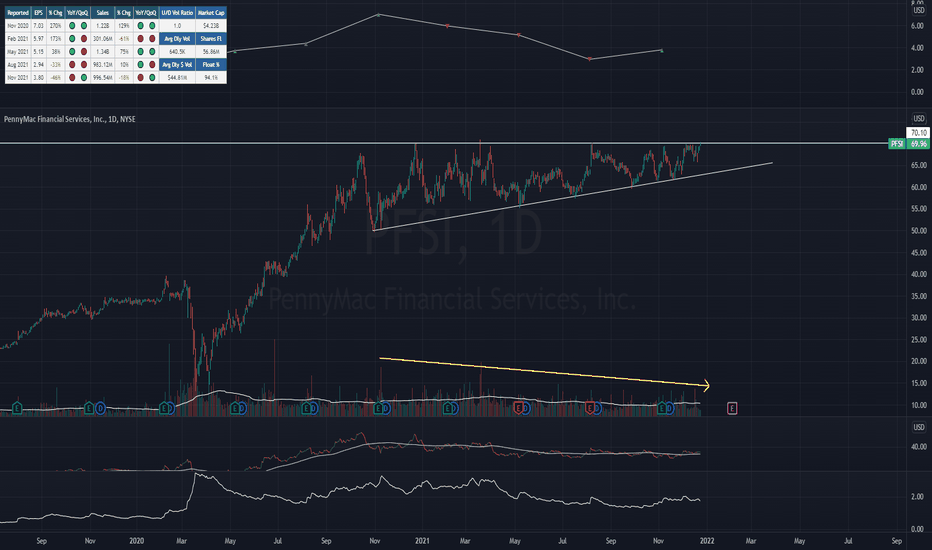Open the red earnings marker near August 2021

tap(590, 408)
